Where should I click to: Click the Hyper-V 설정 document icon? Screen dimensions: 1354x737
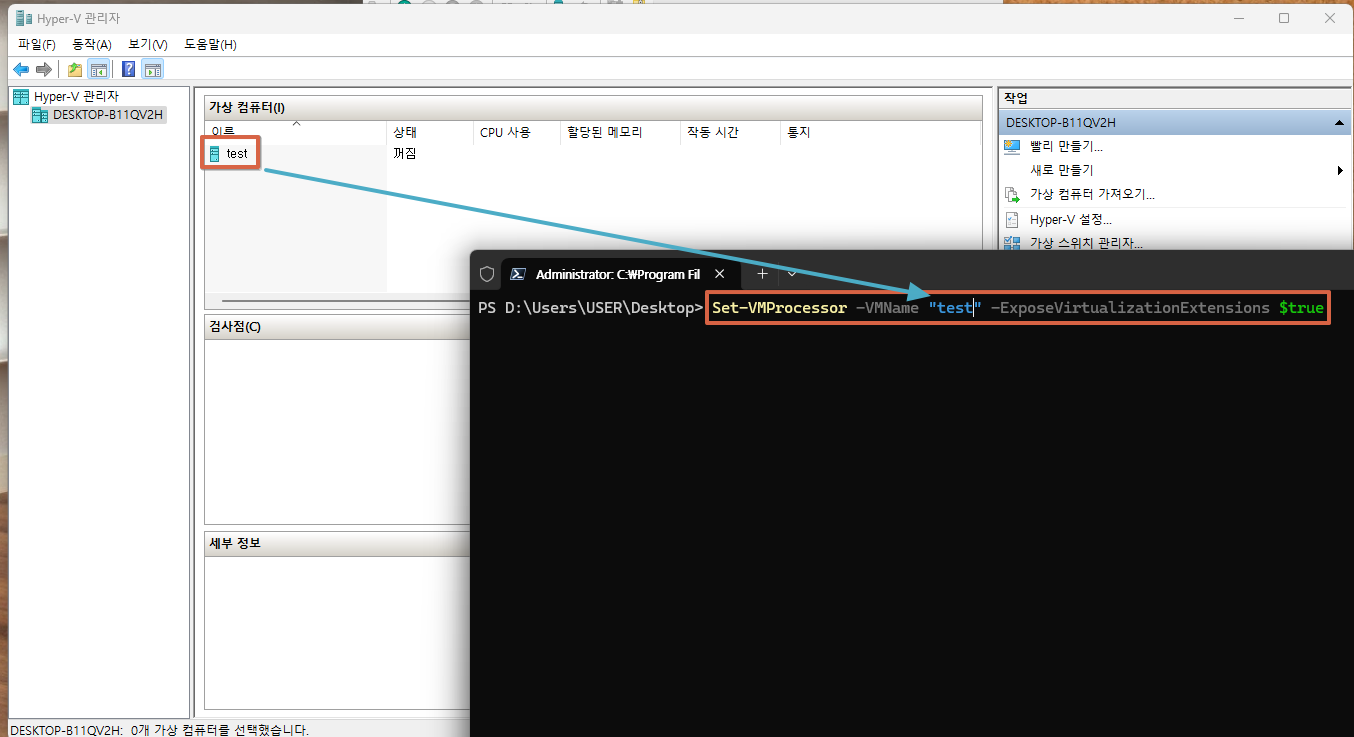pyautogui.click(x=1012, y=219)
